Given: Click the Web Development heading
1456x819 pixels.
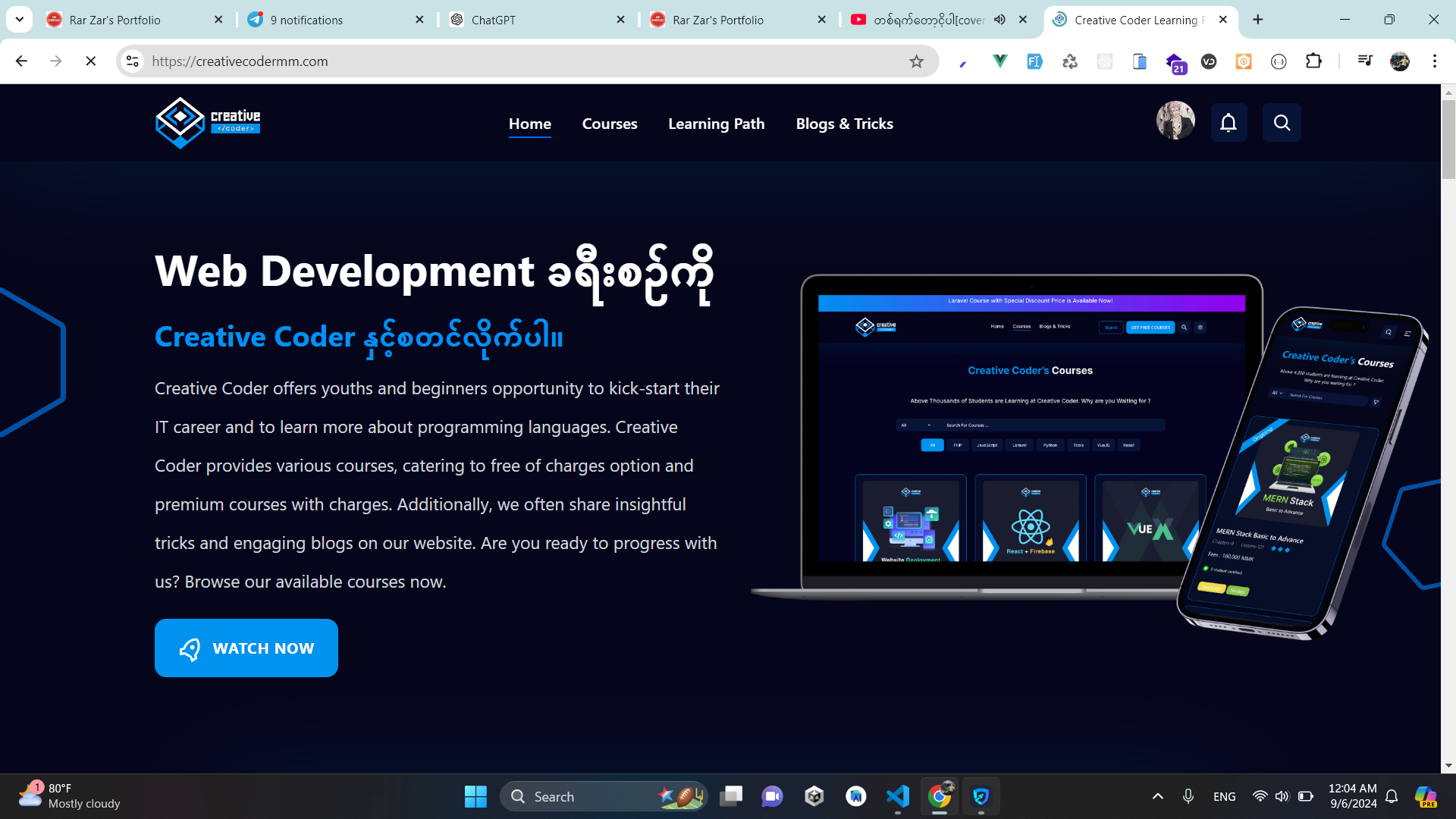Looking at the screenshot, I should 435,273.
